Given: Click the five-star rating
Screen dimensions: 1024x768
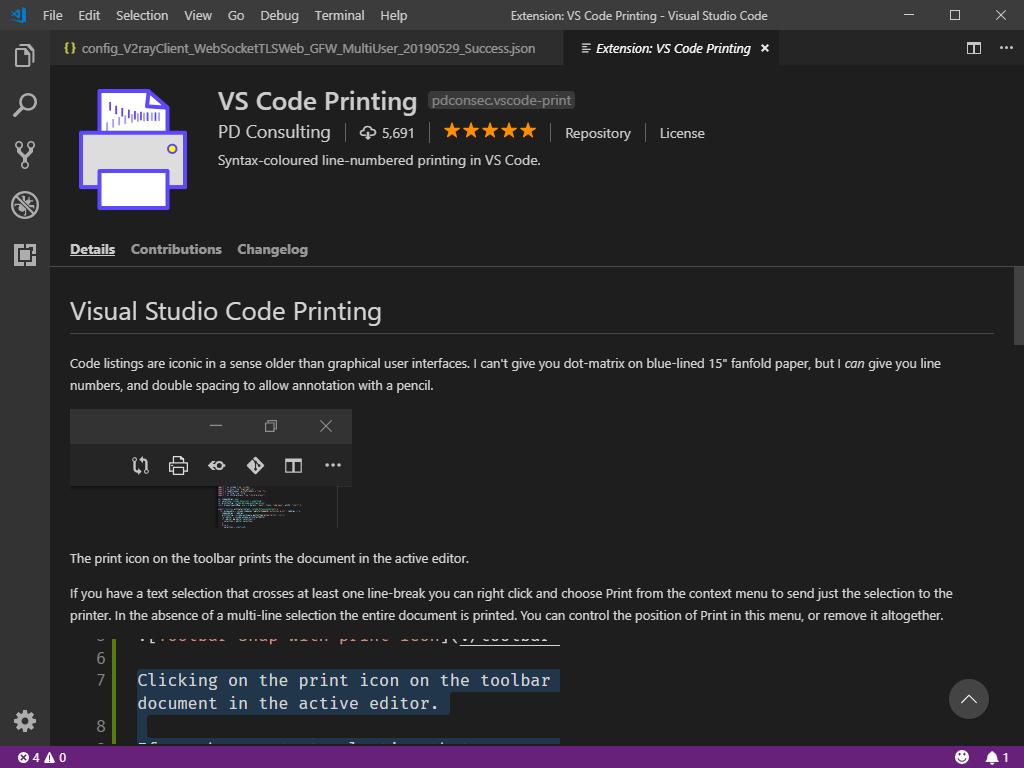Looking at the screenshot, I should coord(490,131).
